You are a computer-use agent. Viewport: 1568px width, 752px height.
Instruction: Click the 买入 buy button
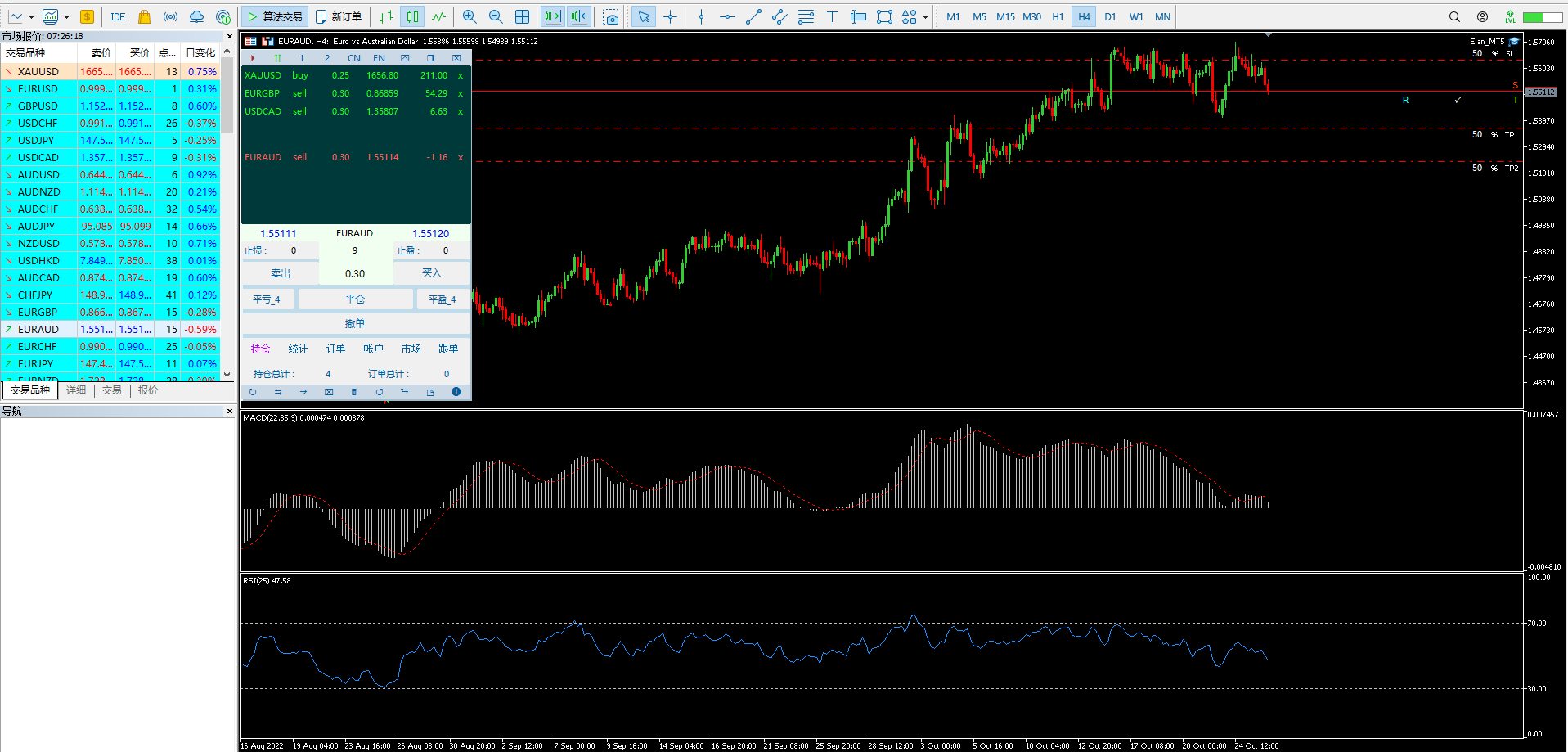pos(431,272)
